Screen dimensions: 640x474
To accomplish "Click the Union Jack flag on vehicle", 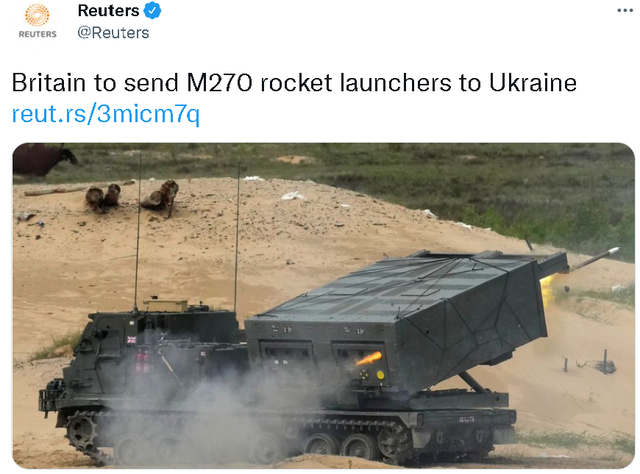I will (x=131, y=339).
